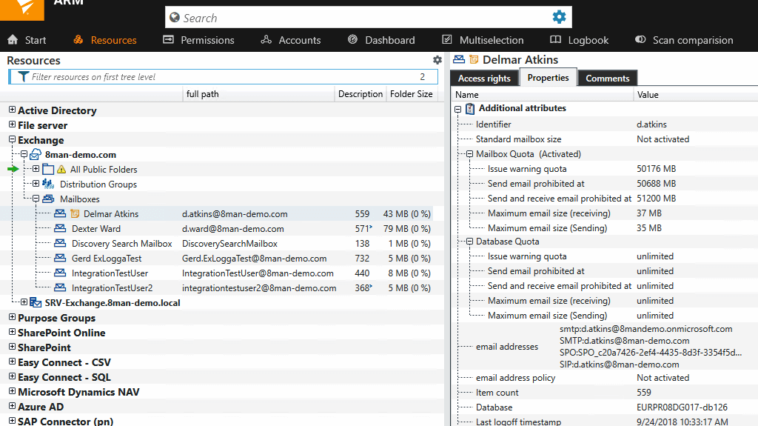Viewport: 758px width, 426px height.
Task: Click the search settings gear icon
Action: pos(559,17)
